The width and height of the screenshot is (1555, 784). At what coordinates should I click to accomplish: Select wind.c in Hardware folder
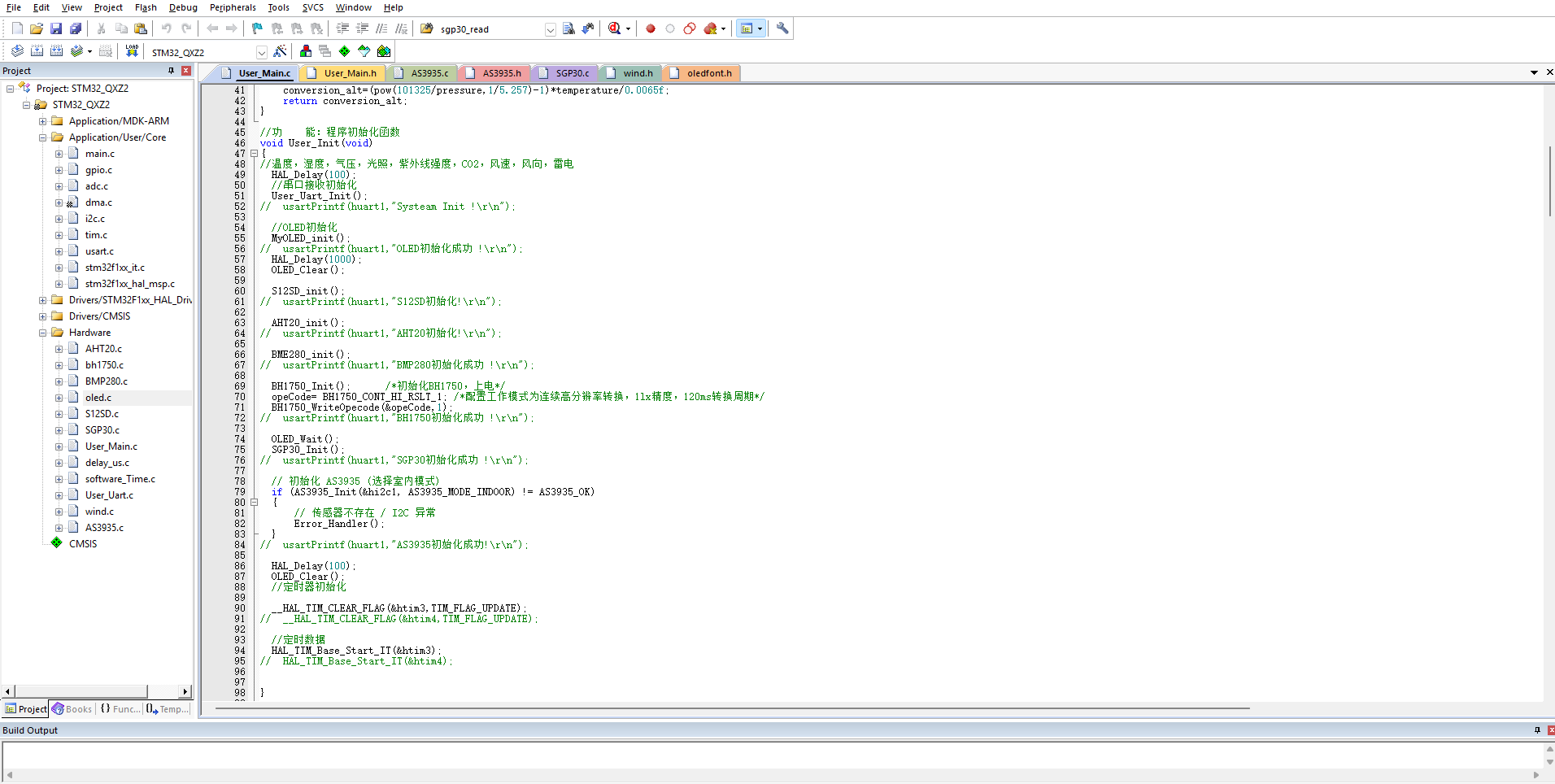click(99, 512)
